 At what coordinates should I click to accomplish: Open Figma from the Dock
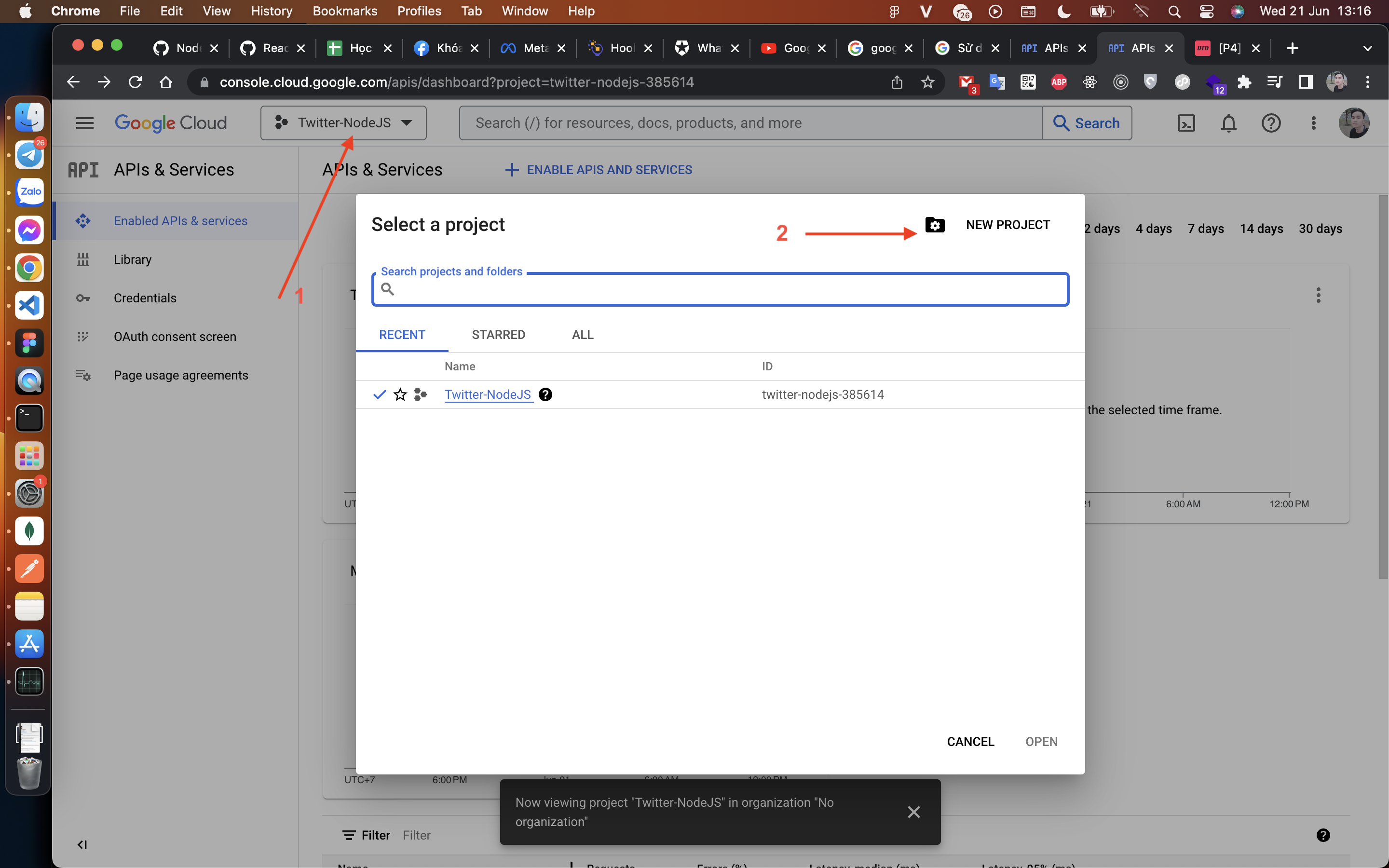click(x=29, y=343)
